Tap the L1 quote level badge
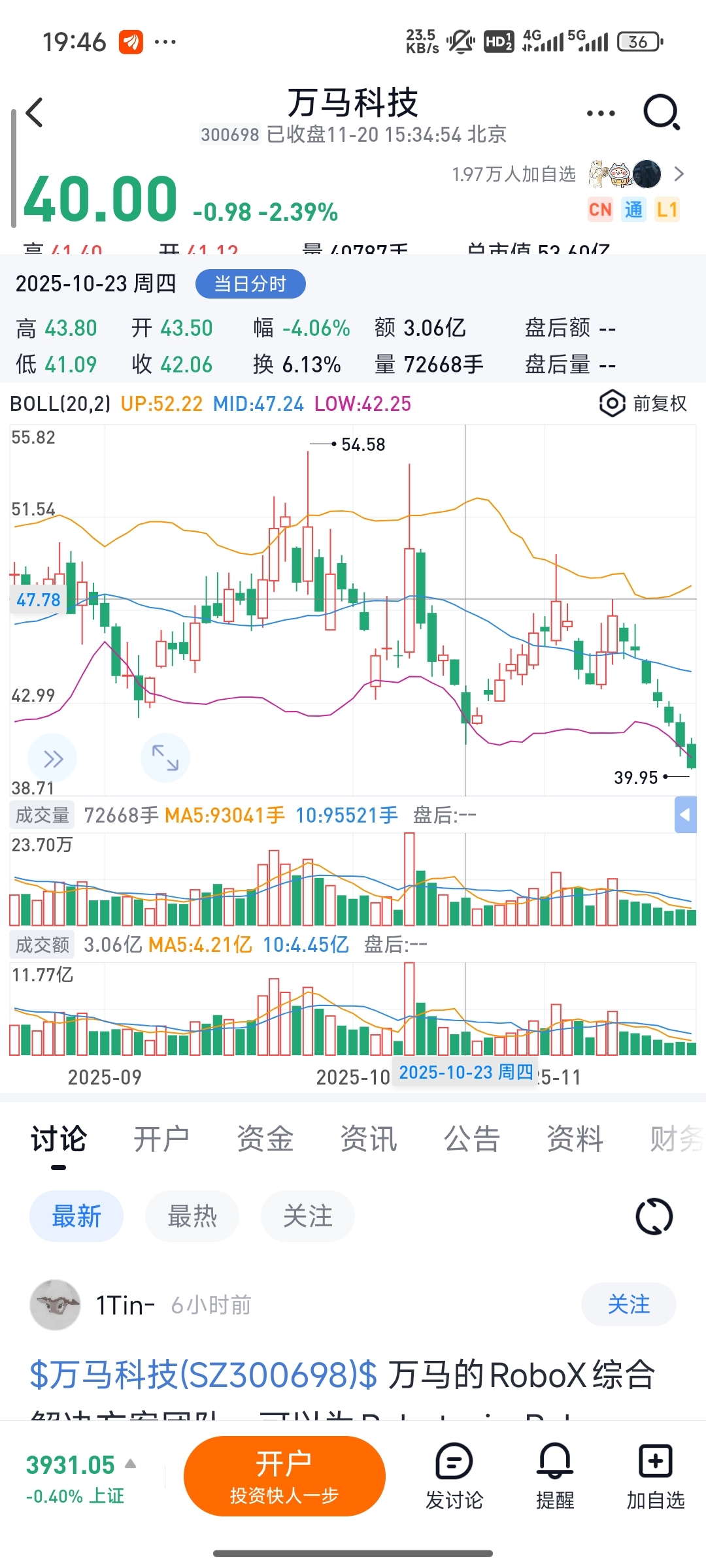The width and height of the screenshot is (706, 1568). (667, 210)
